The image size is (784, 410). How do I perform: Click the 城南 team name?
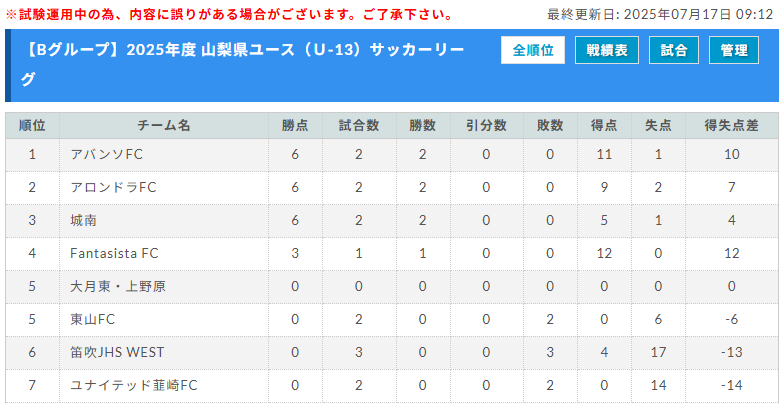pyautogui.click(x=84, y=220)
